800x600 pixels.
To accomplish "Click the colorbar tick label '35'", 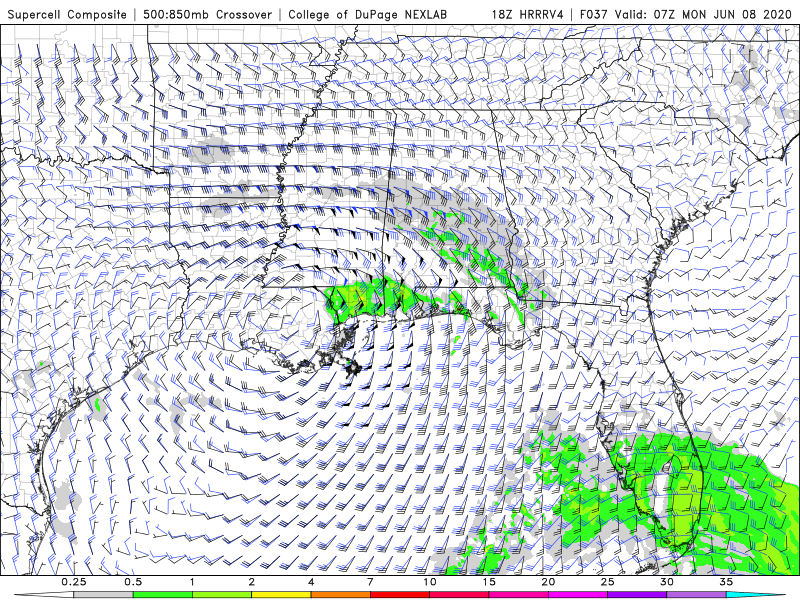I will click(x=726, y=582).
